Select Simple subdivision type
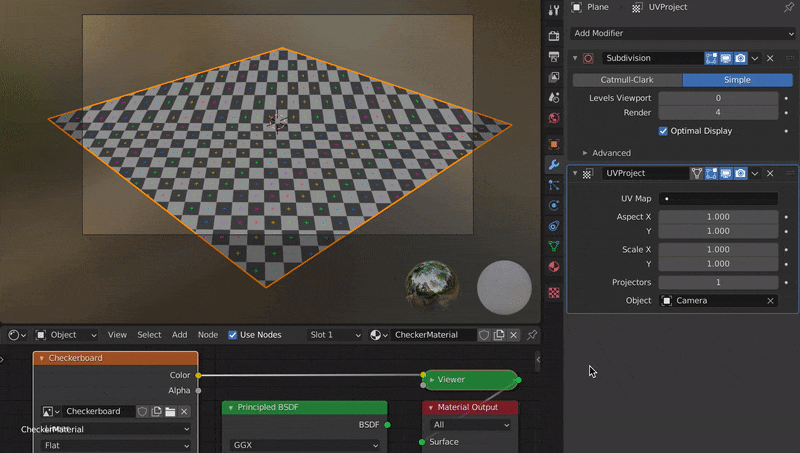 click(x=737, y=80)
